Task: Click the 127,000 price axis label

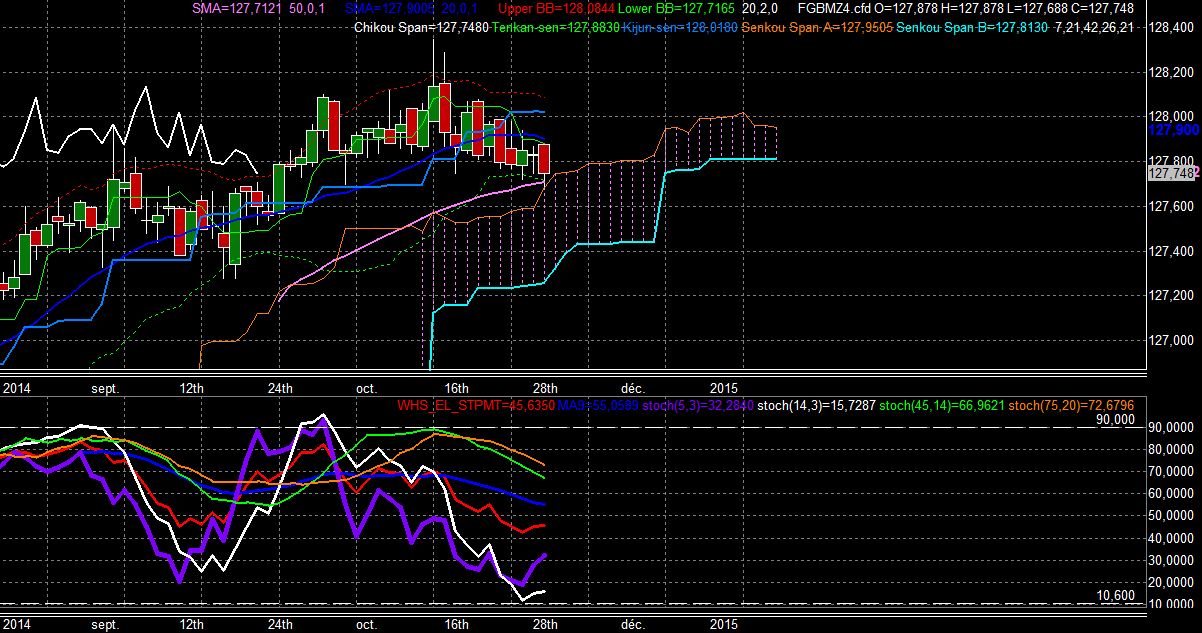Action: [1172, 340]
